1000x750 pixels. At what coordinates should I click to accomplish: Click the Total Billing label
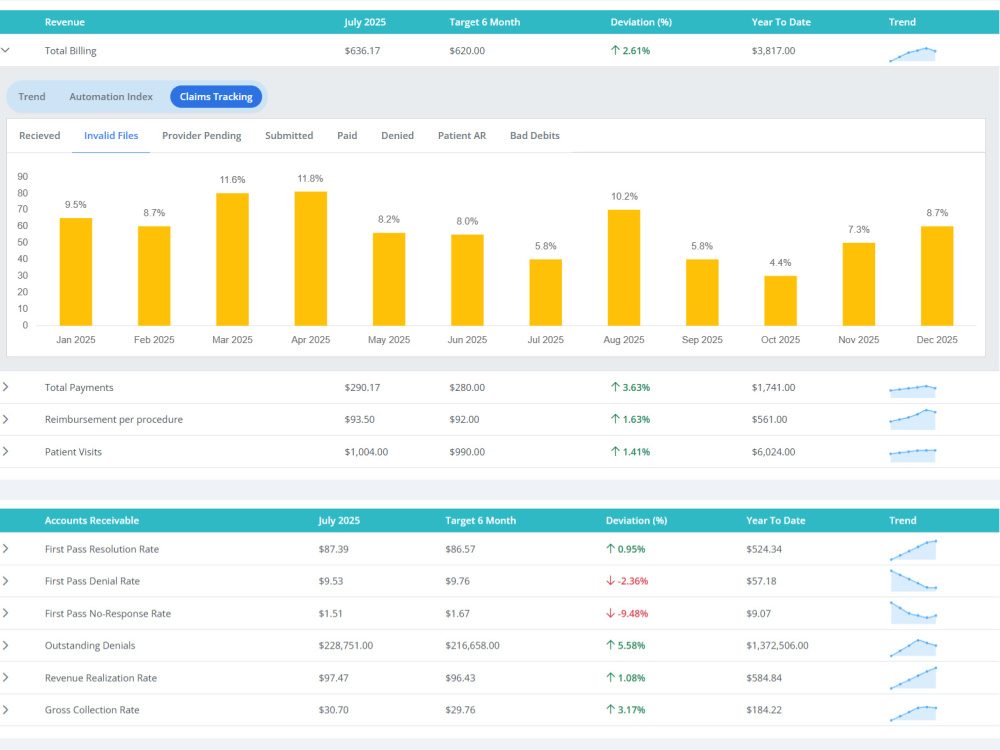click(x=70, y=50)
